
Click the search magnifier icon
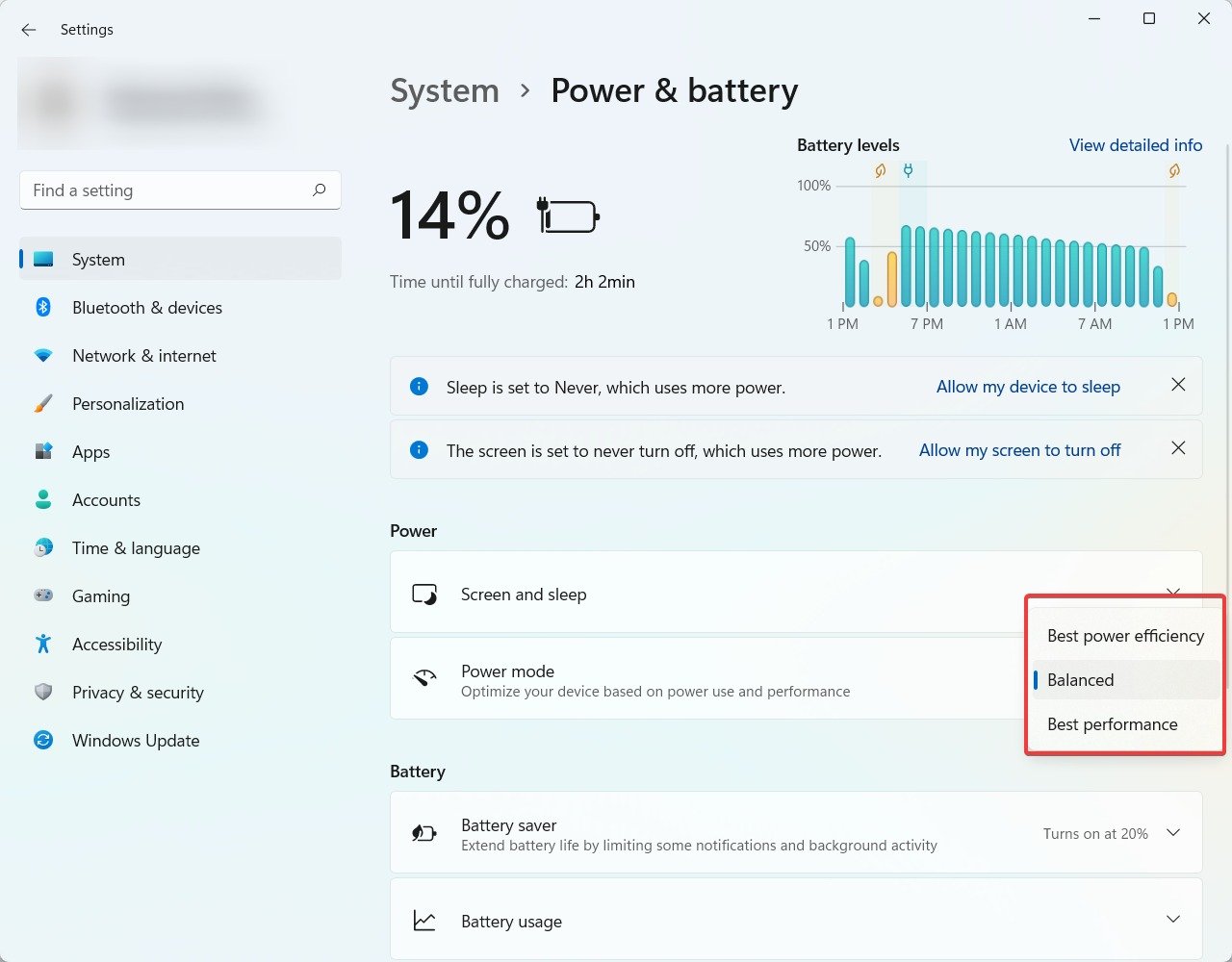[320, 190]
